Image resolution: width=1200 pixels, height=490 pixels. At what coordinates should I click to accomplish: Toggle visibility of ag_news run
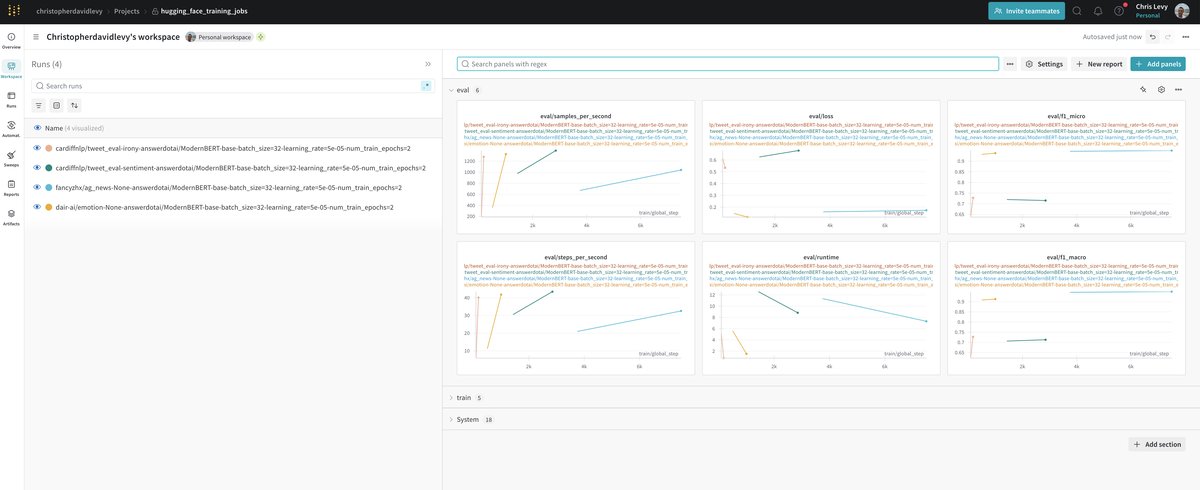(x=37, y=187)
